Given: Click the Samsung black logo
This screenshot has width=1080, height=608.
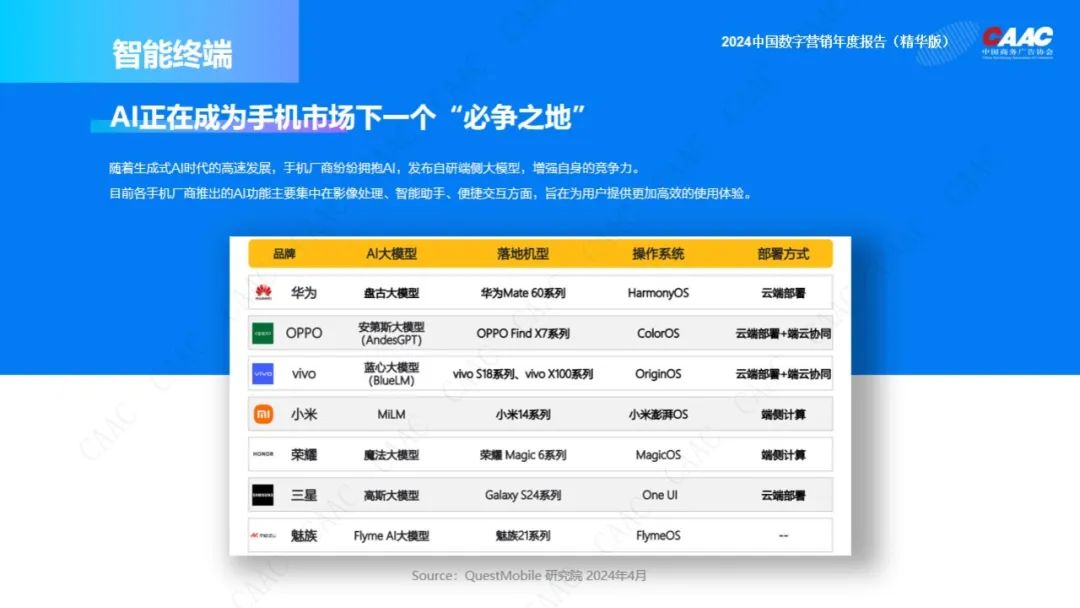Looking at the screenshot, I should [x=262, y=494].
